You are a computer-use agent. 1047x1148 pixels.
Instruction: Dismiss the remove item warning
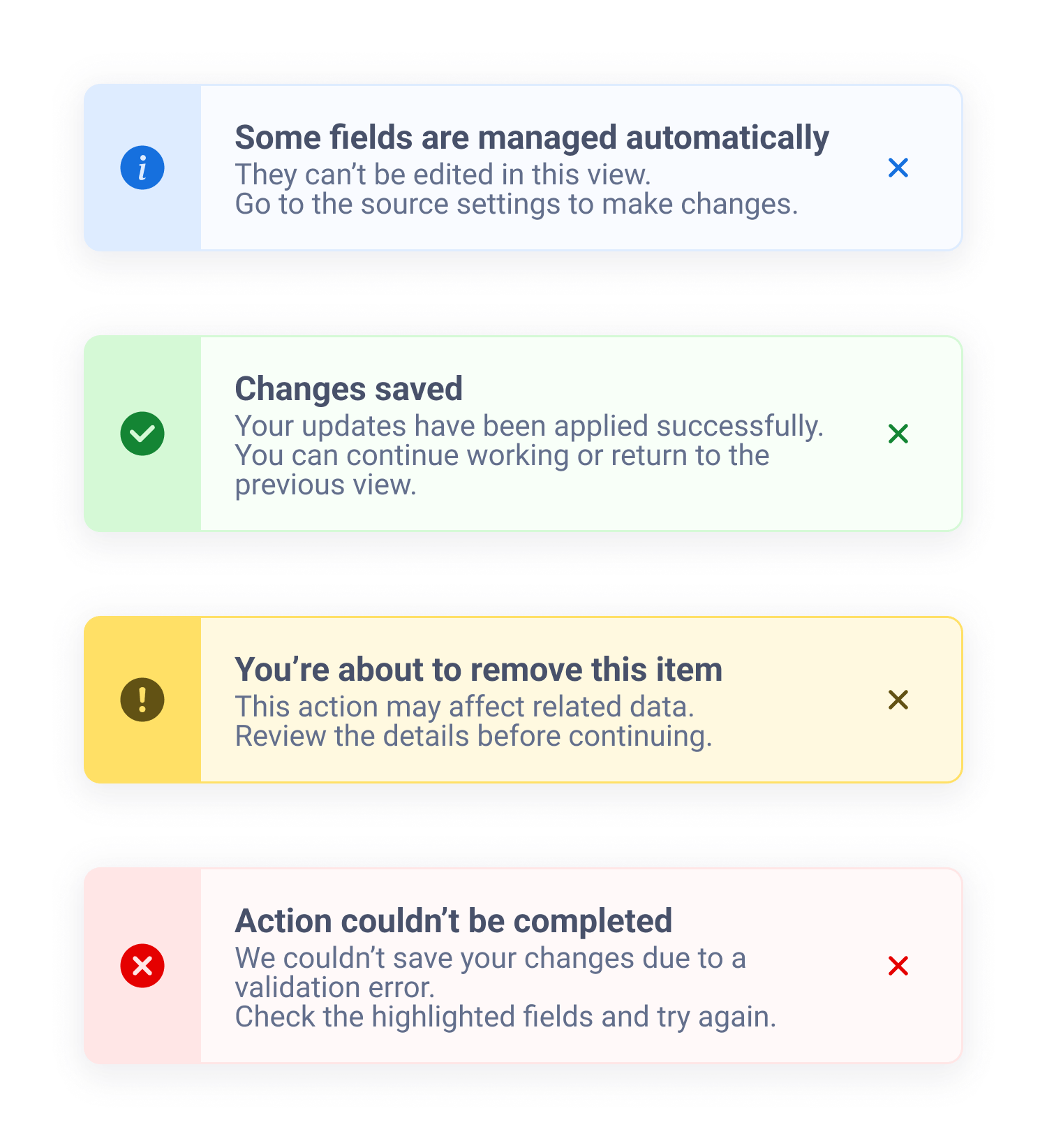[x=898, y=700]
